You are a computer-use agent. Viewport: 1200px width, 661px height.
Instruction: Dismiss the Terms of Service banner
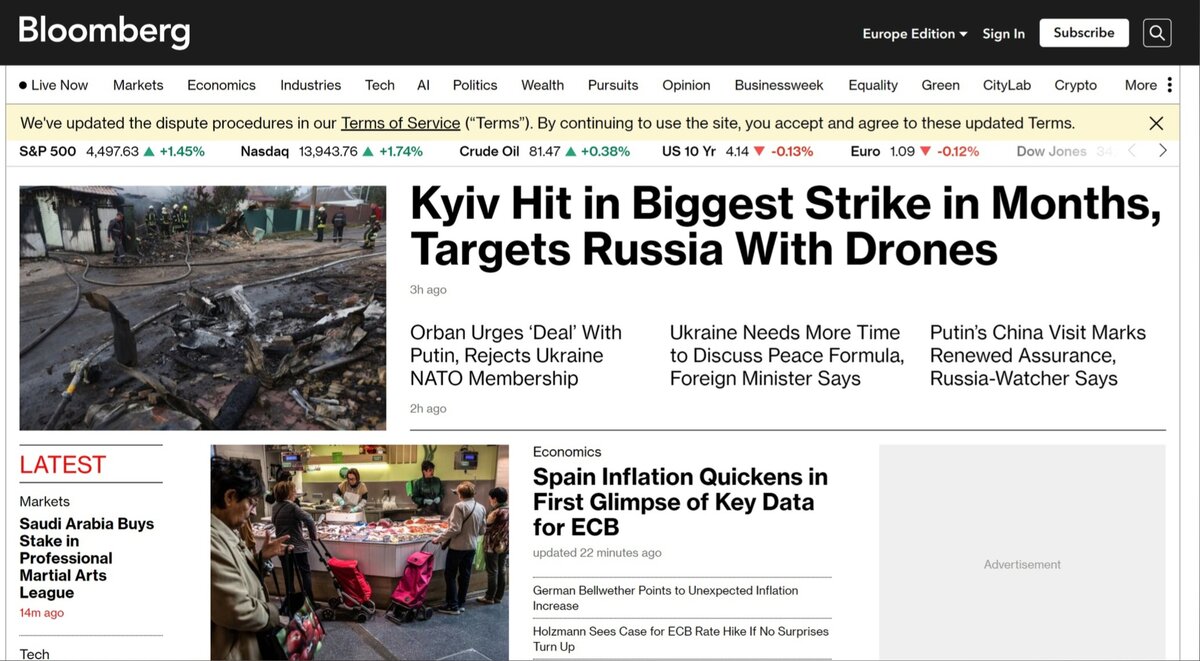[x=1156, y=124]
